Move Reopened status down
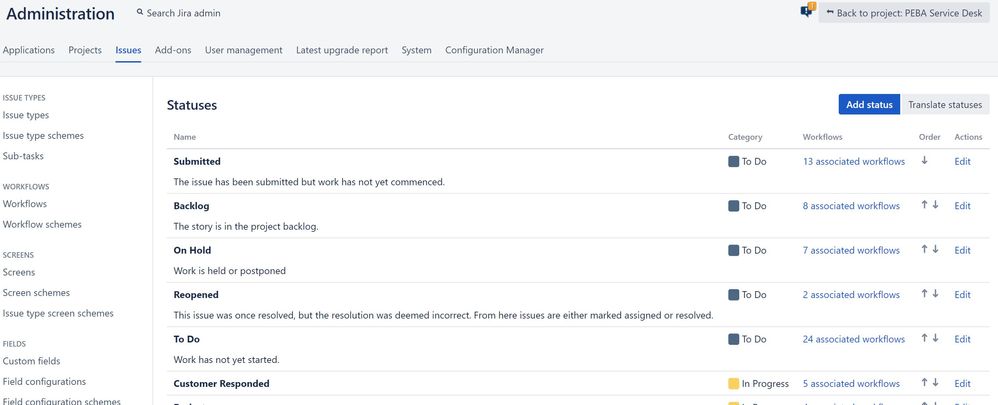The height and width of the screenshot is (405, 998). click(936, 294)
